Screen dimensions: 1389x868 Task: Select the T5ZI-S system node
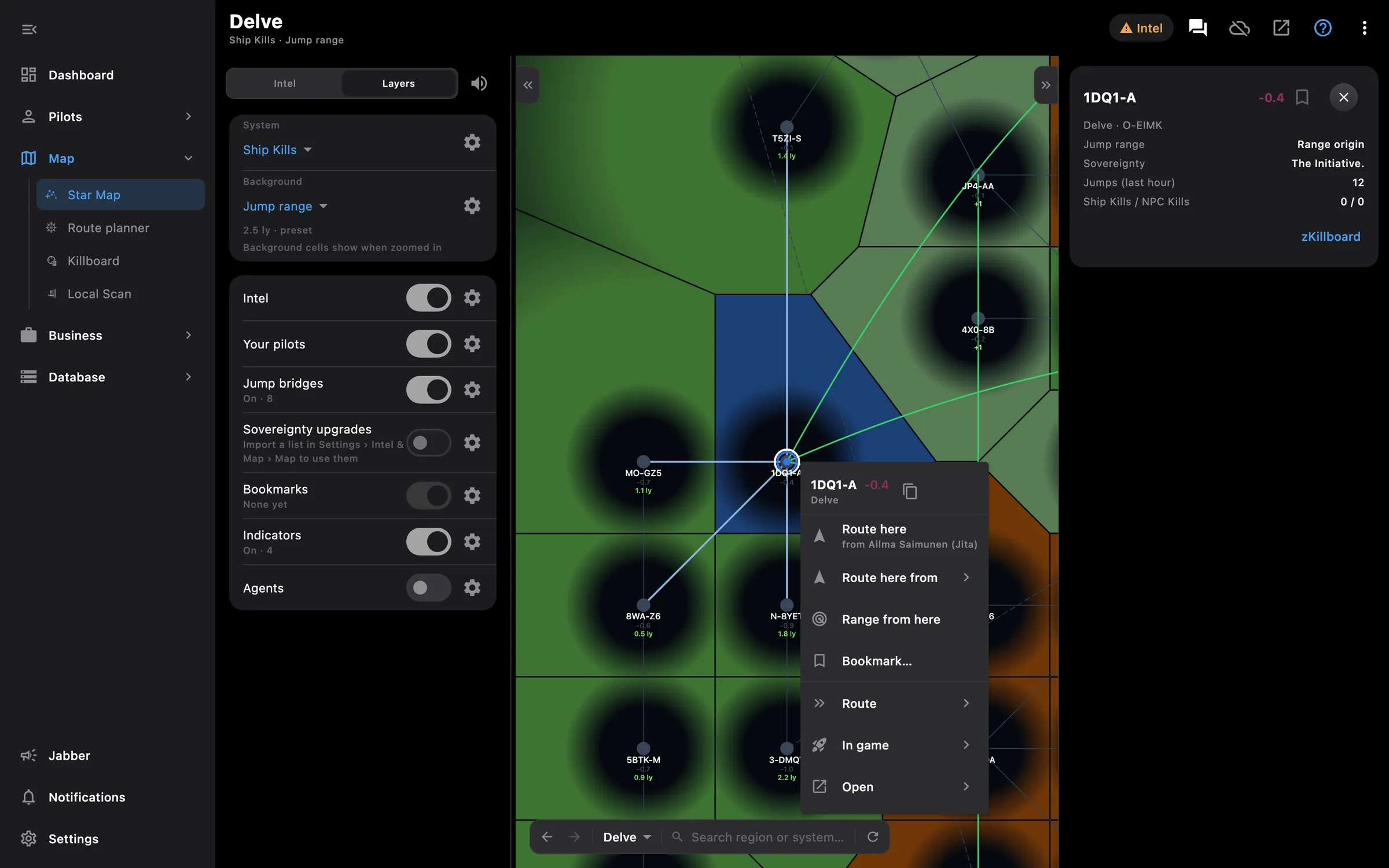click(787, 127)
